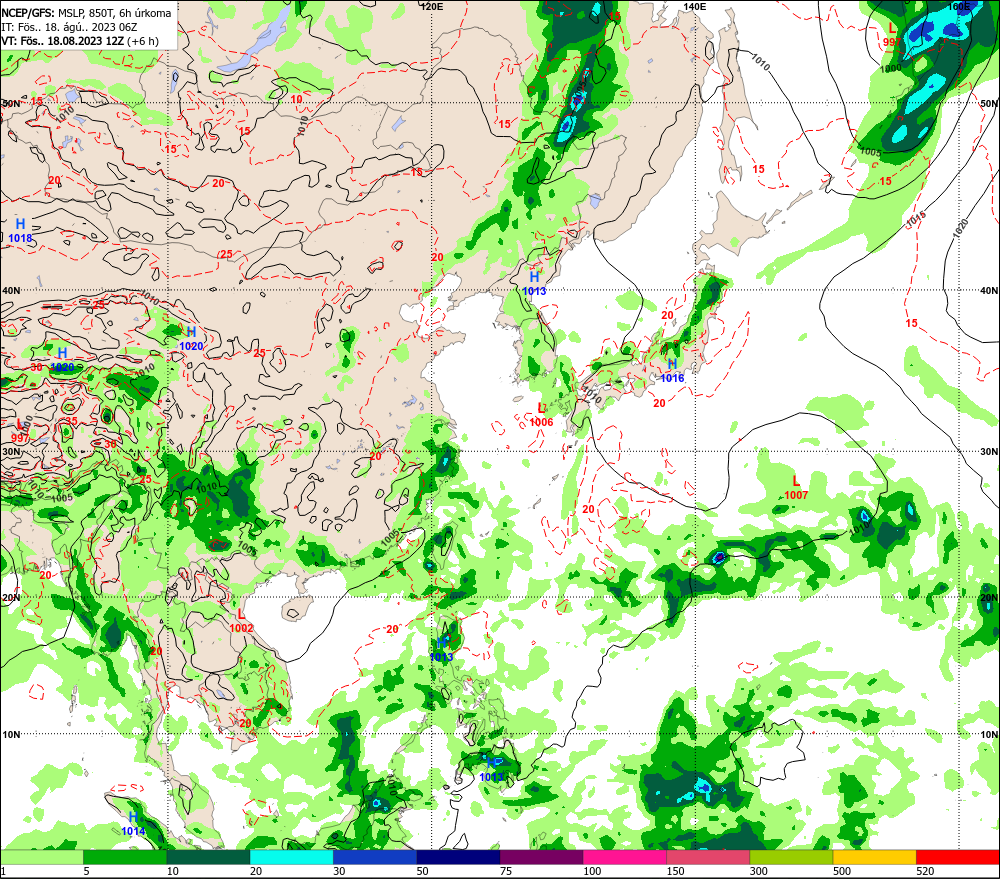
Task: Select the blue 30–50 mm legend swatch
Action: tap(375, 857)
